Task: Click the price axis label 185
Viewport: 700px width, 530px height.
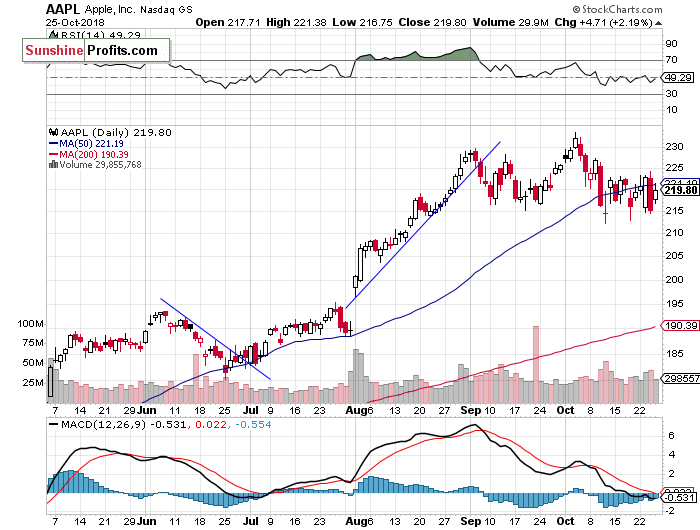Action: [674, 354]
